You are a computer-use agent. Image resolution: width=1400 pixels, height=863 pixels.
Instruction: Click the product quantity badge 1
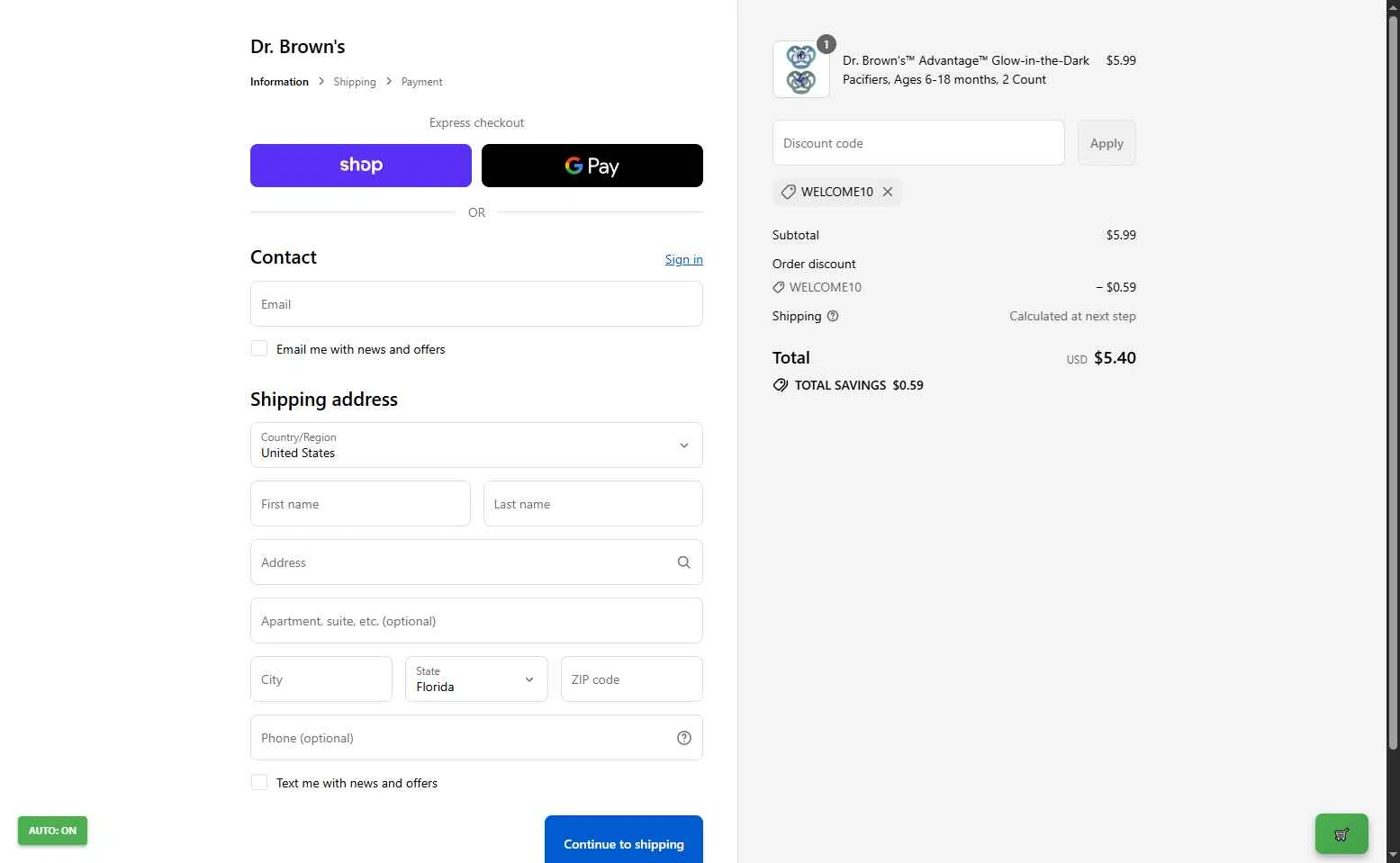point(826,44)
